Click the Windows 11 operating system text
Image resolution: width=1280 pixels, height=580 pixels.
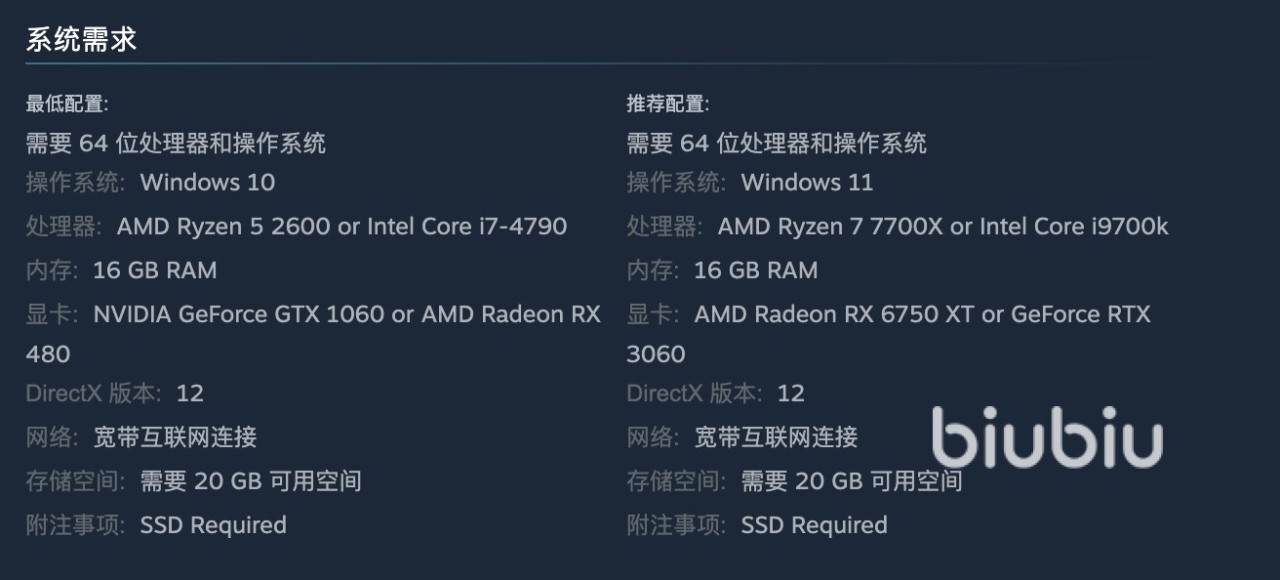pos(807,182)
